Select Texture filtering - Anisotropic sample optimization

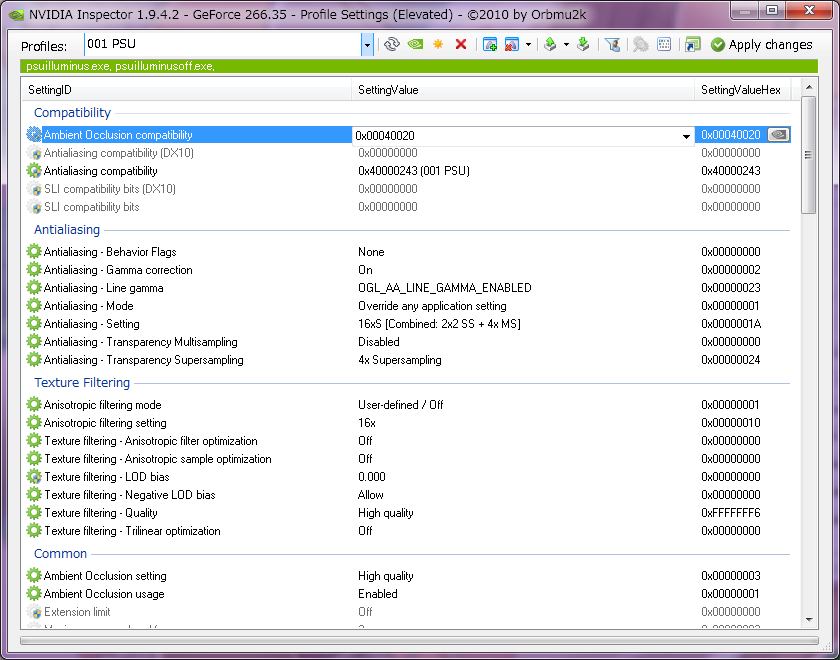click(408, 459)
